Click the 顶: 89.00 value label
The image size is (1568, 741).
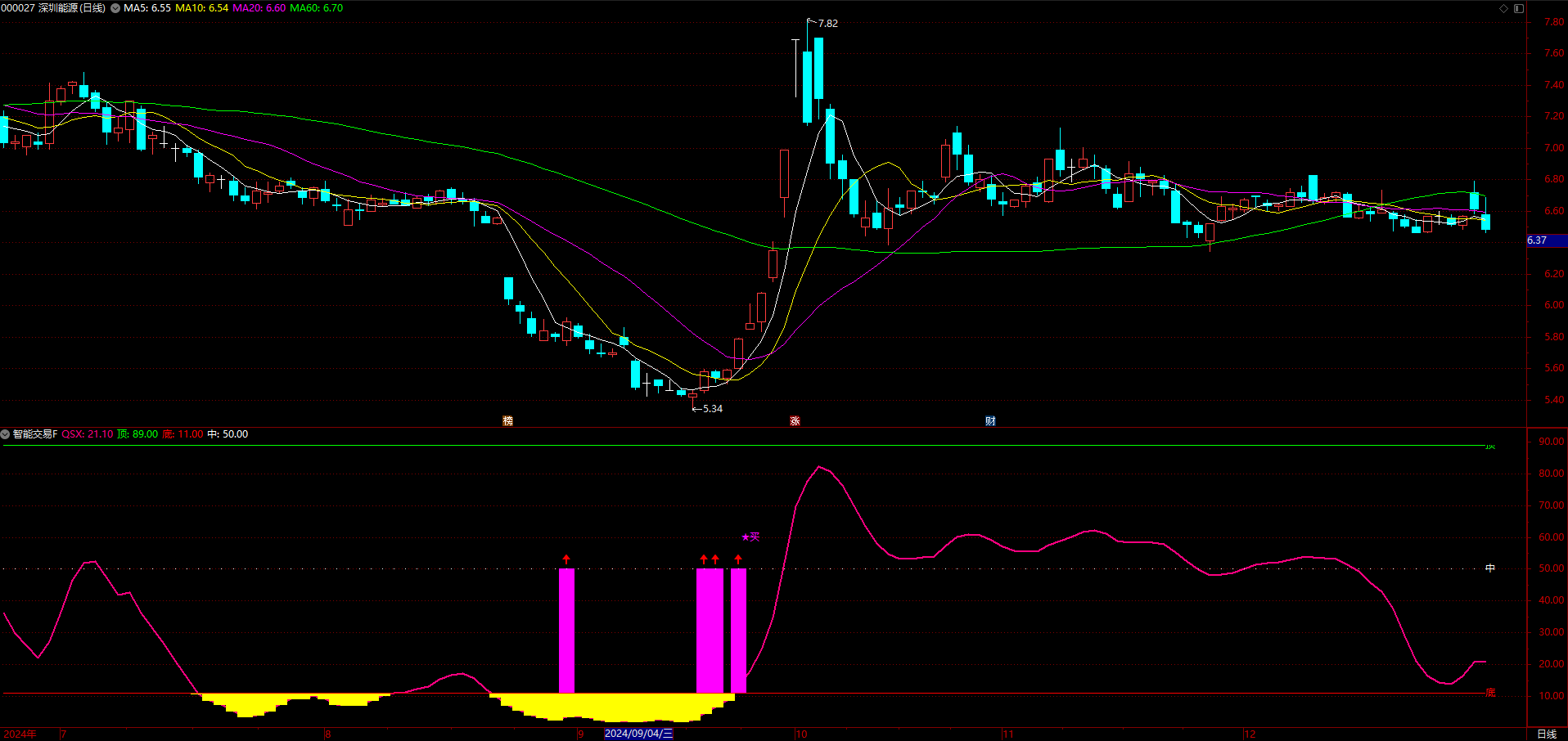tap(137, 434)
